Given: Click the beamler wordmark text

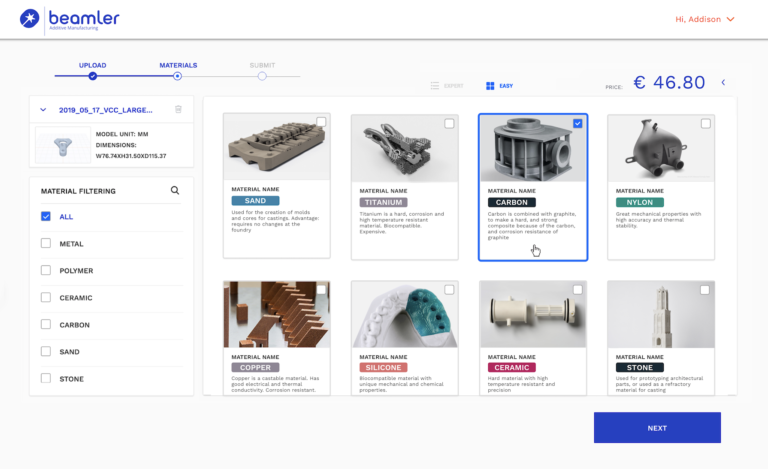Looking at the screenshot, I should click(84, 18).
